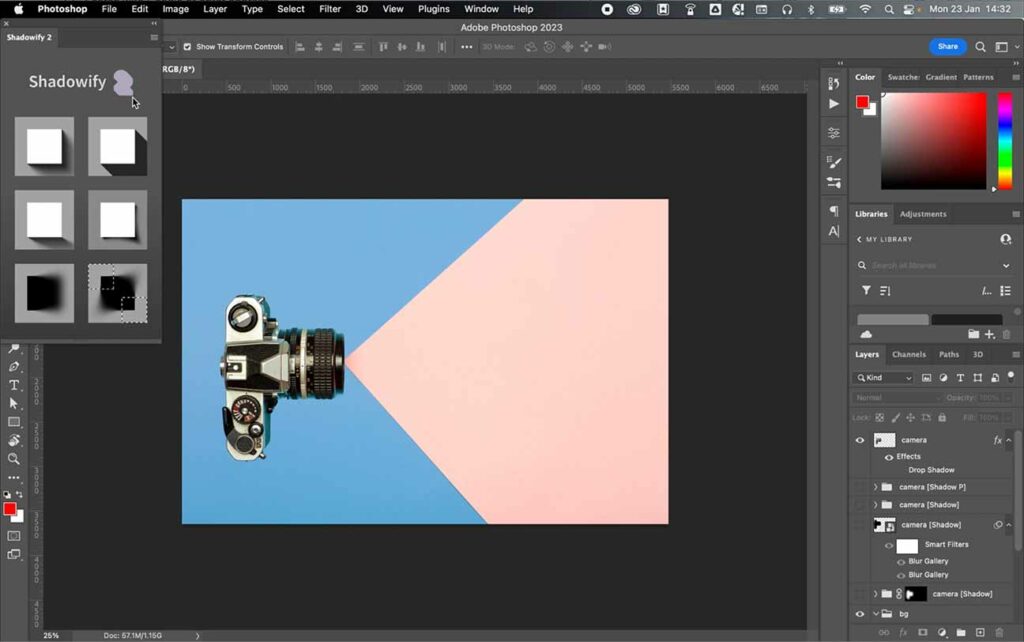Select the Hand tool
The height and width of the screenshot is (642, 1024).
tap(14, 440)
